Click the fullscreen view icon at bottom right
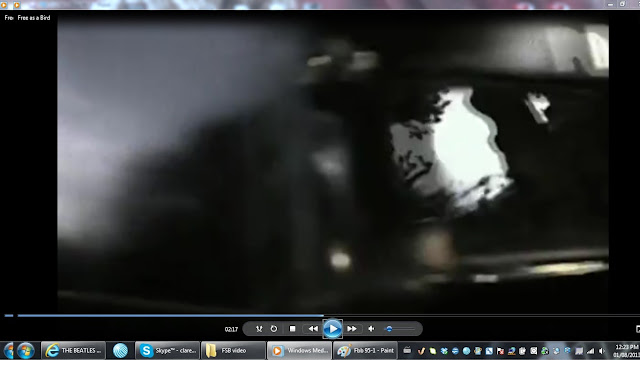This screenshot has height=373, width=640. 637,329
